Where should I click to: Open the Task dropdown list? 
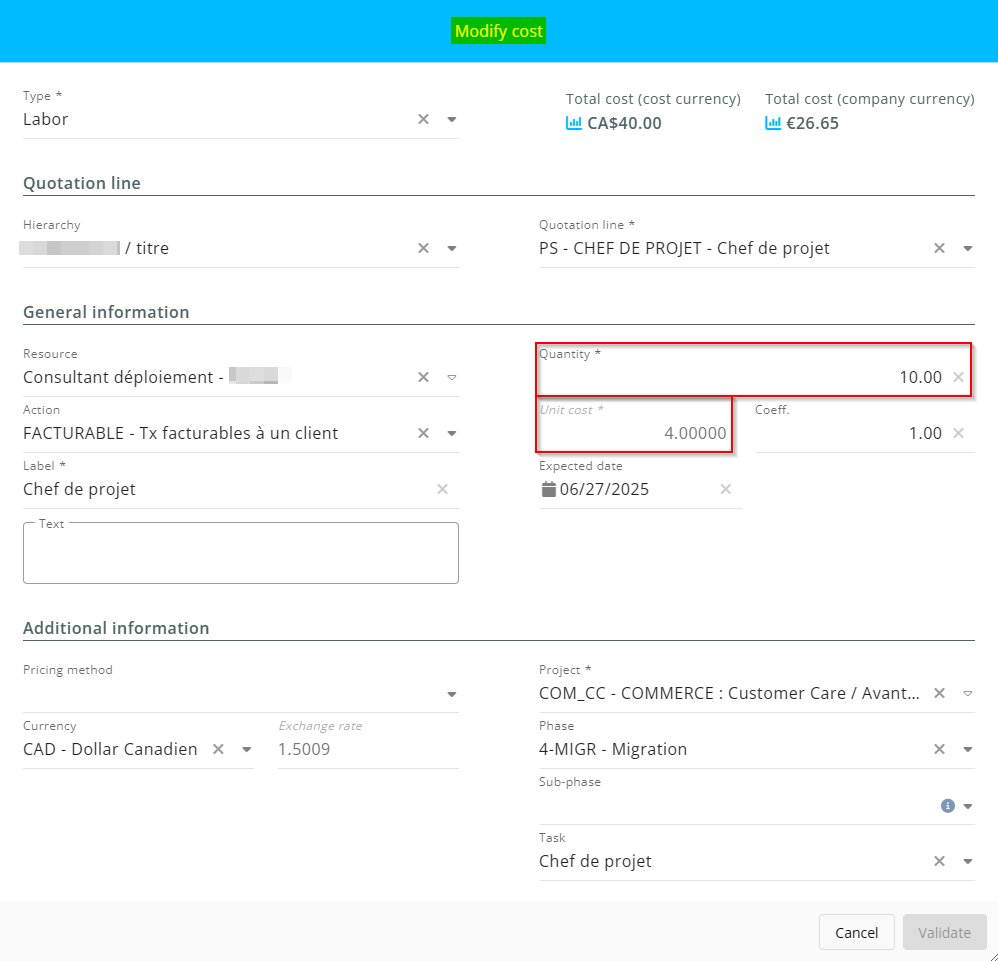coord(967,861)
